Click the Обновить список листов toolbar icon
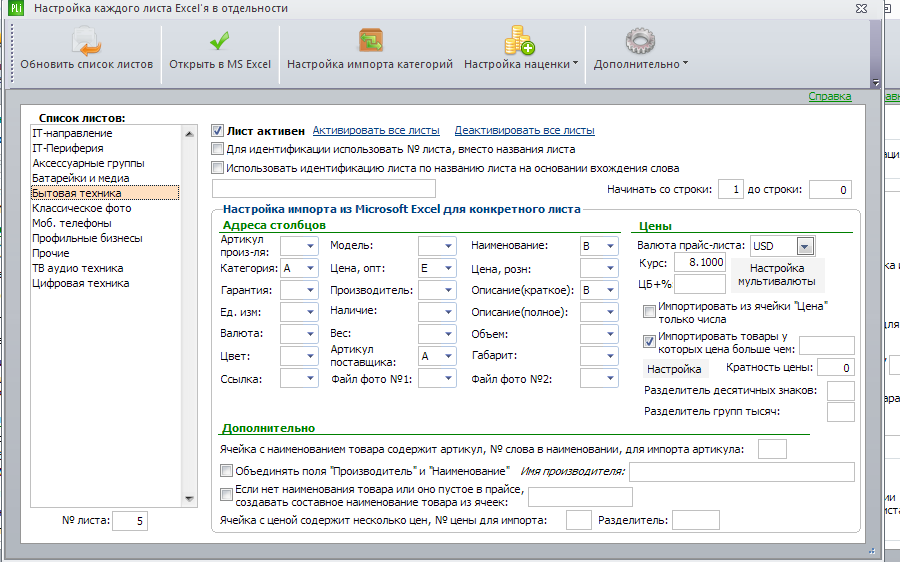Image resolution: width=900 pixels, height=562 pixels. click(86, 40)
